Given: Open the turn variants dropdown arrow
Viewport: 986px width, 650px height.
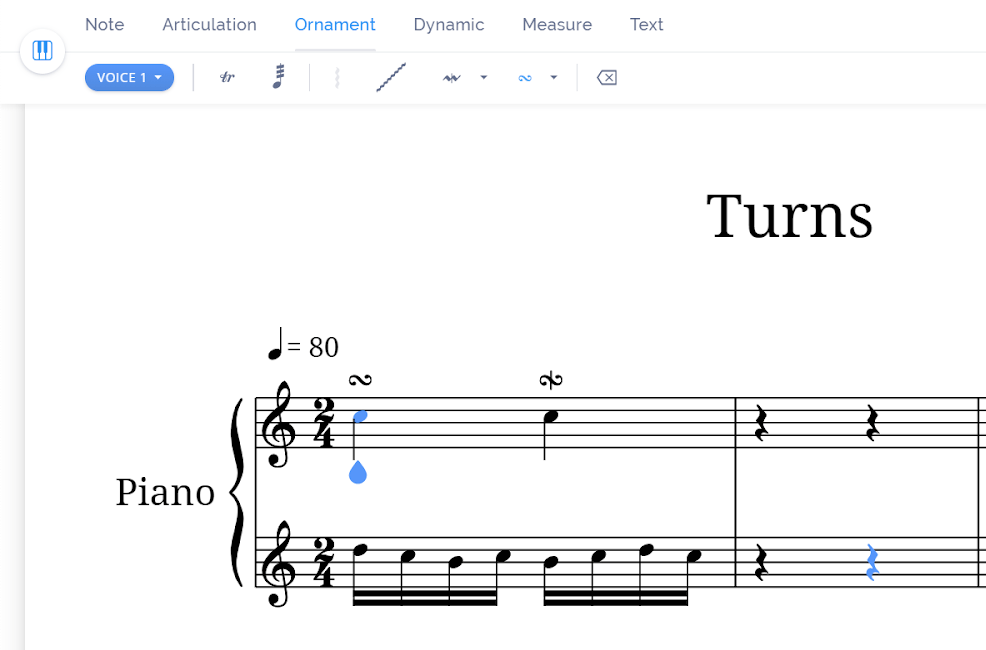Looking at the screenshot, I should [x=554, y=77].
